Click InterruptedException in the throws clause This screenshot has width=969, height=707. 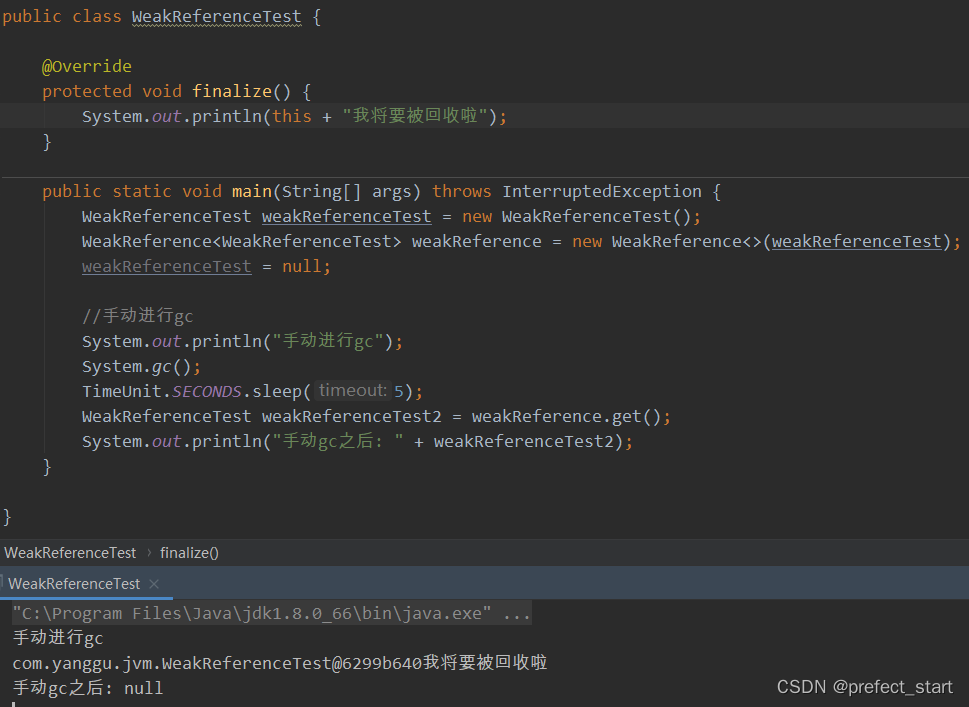point(601,192)
